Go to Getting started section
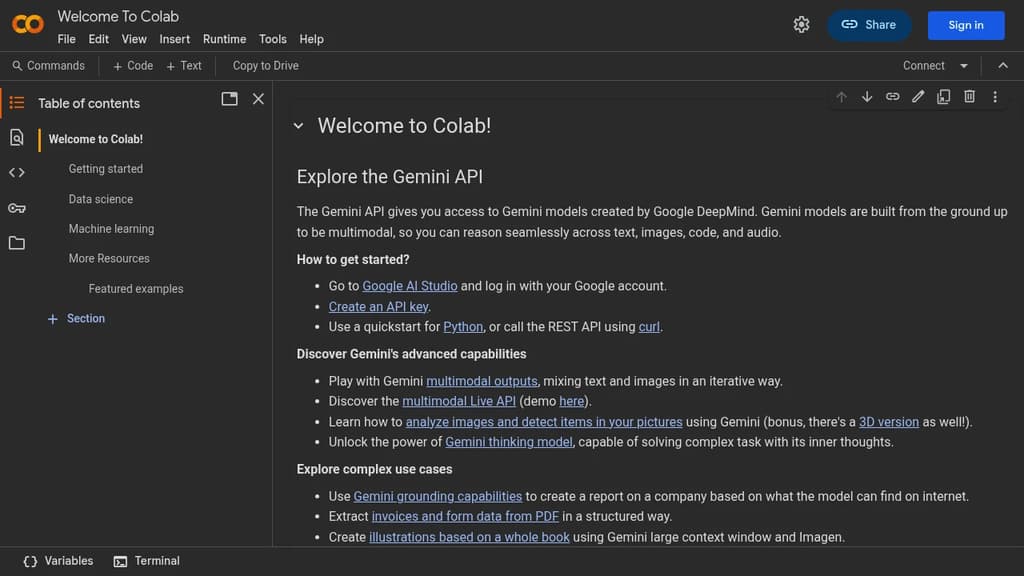This screenshot has width=1024, height=576. pyautogui.click(x=106, y=168)
